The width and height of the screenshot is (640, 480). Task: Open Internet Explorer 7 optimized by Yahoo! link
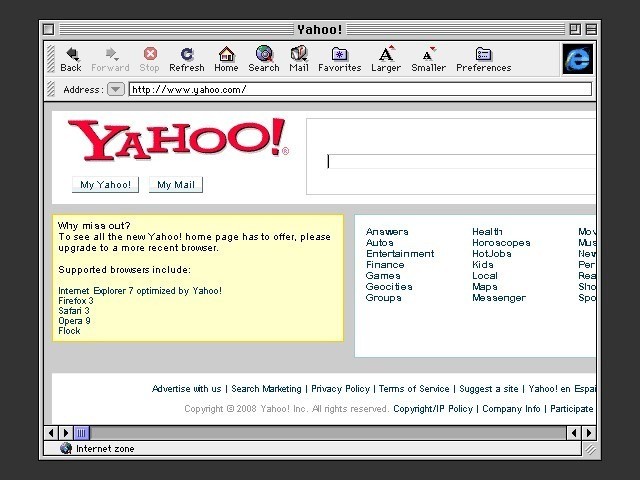point(140,291)
